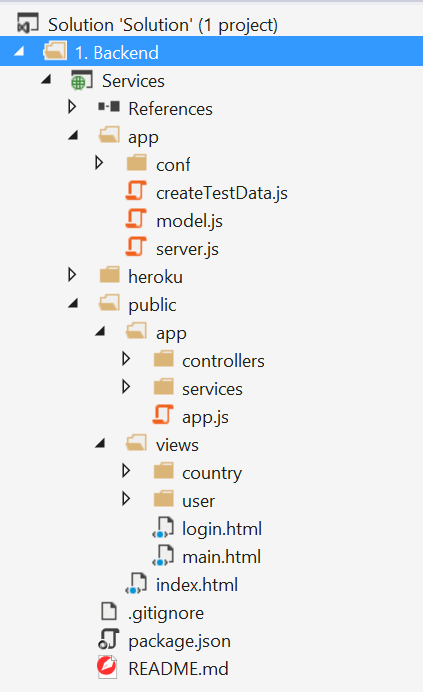Click the main.html file icon
The image size is (423, 692).
(163, 555)
